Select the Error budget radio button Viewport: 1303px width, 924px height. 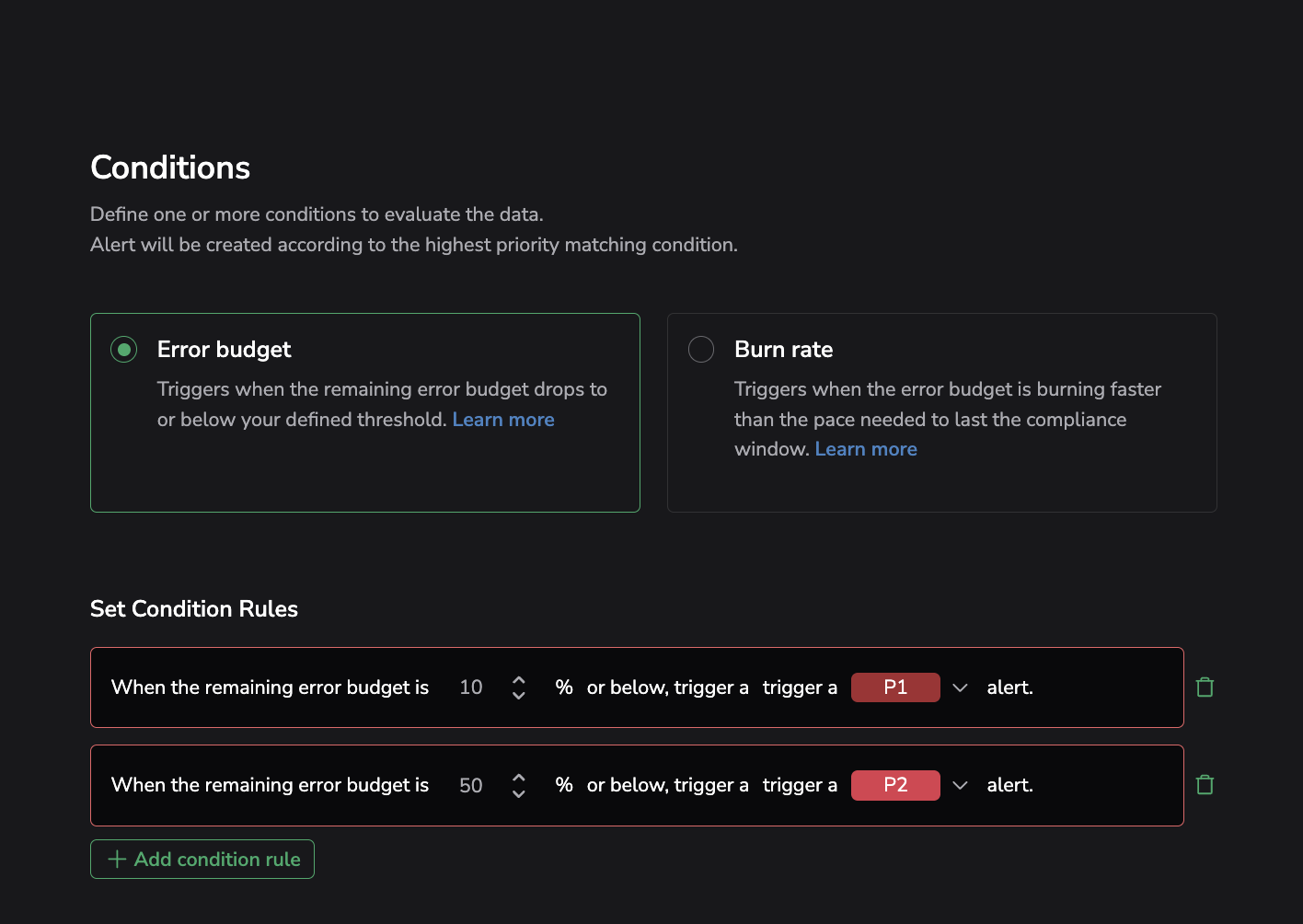[x=124, y=350]
